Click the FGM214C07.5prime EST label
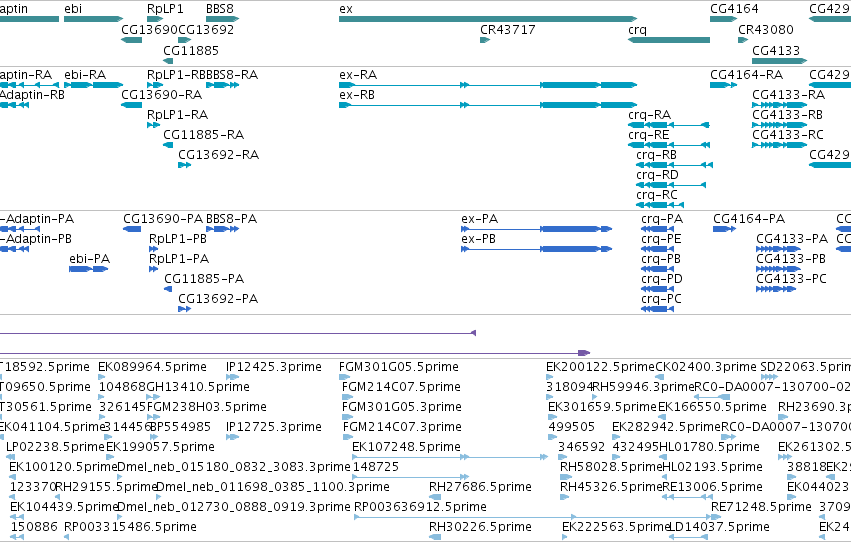Screen dimensions: 851x542 point(401,387)
